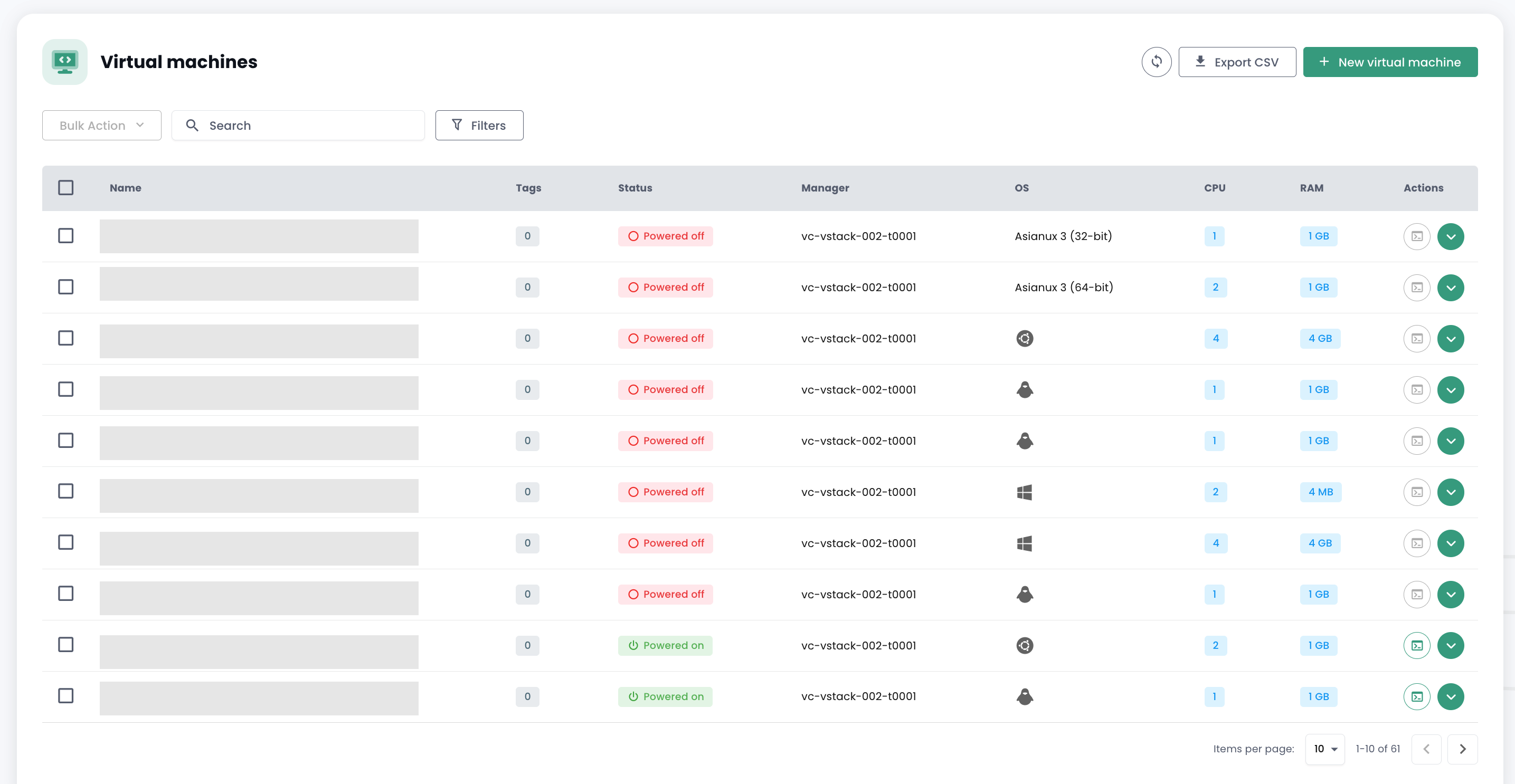The image size is (1515, 784).
Task: Select the checkbox of the last VM row
Action: tap(66, 696)
